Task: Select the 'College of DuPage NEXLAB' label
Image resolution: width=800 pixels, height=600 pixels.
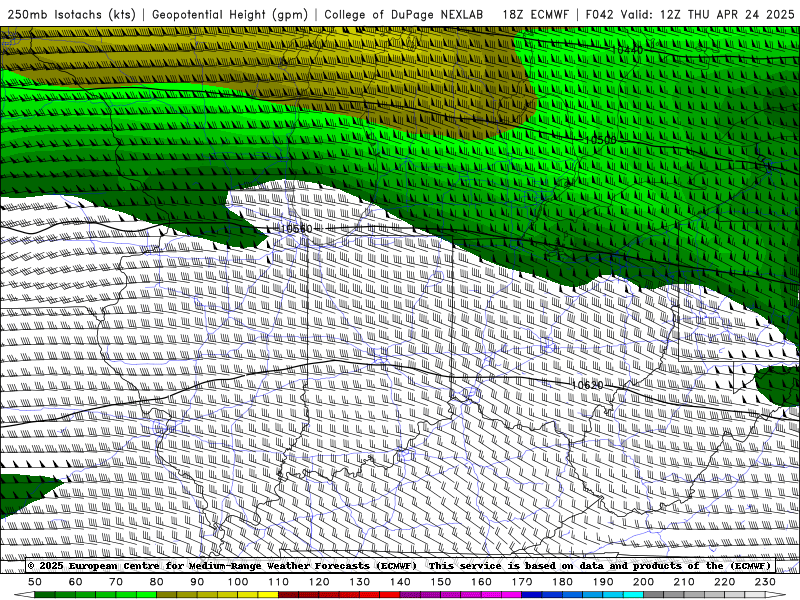Action: click(404, 14)
